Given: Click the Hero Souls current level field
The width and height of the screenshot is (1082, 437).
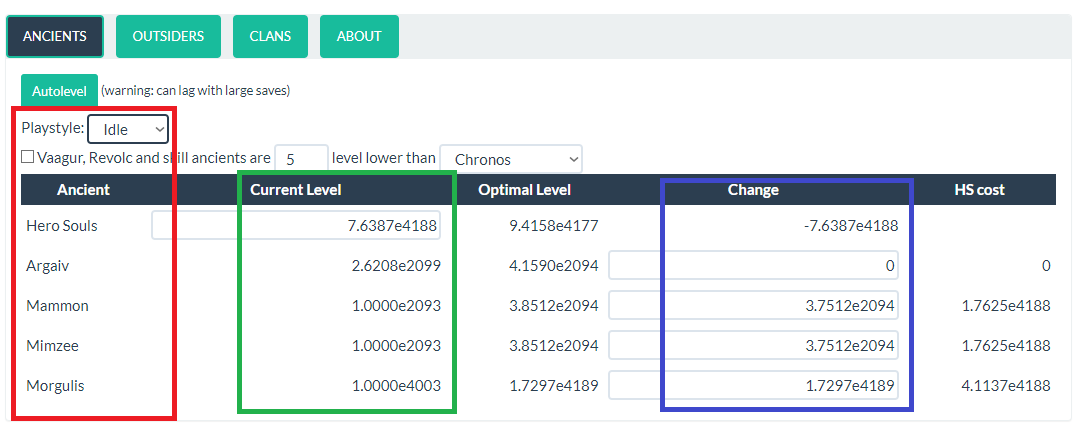Looking at the screenshot, I should point(296,226).
